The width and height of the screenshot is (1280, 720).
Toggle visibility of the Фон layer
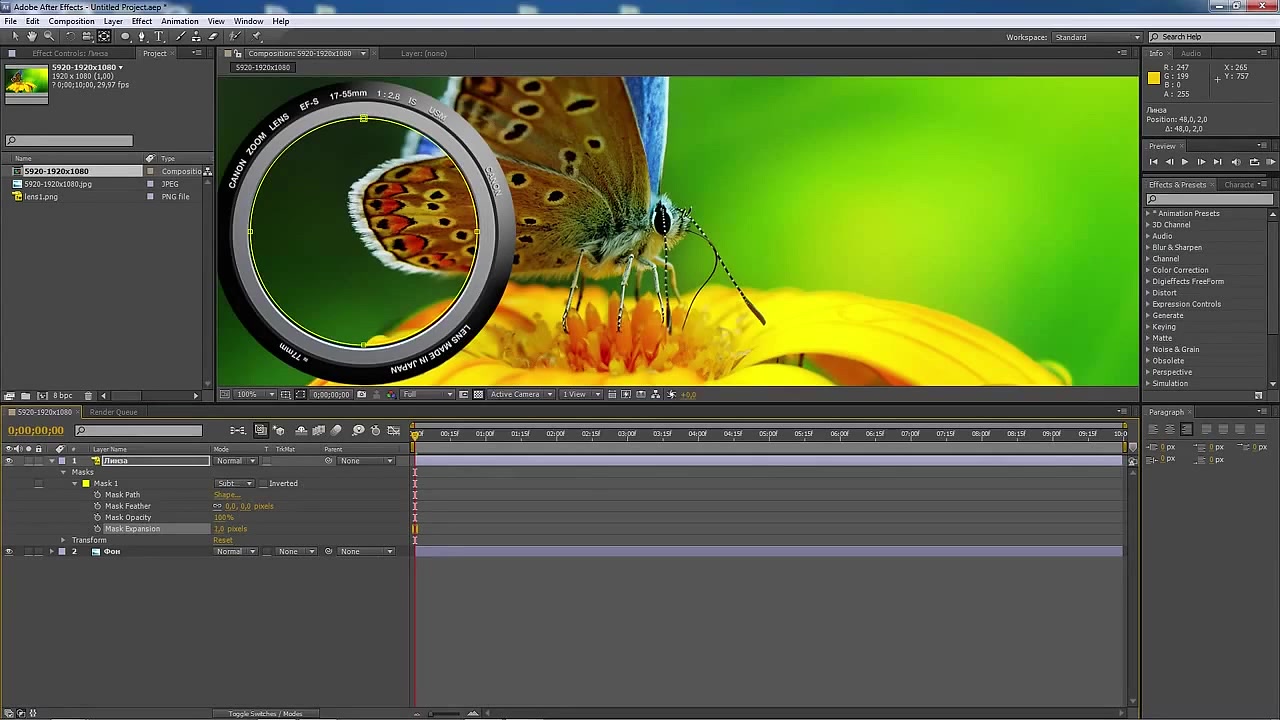coord(9,552)
